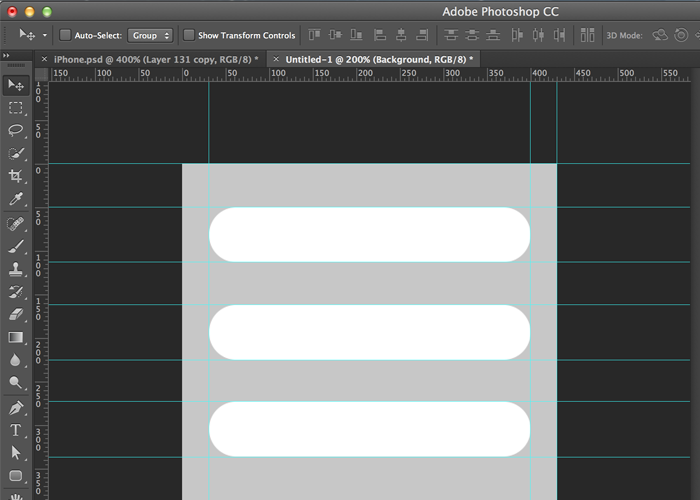Click the middle white rounded rectangle
Viewport: 700px width, 500px height.
[370, 332]
